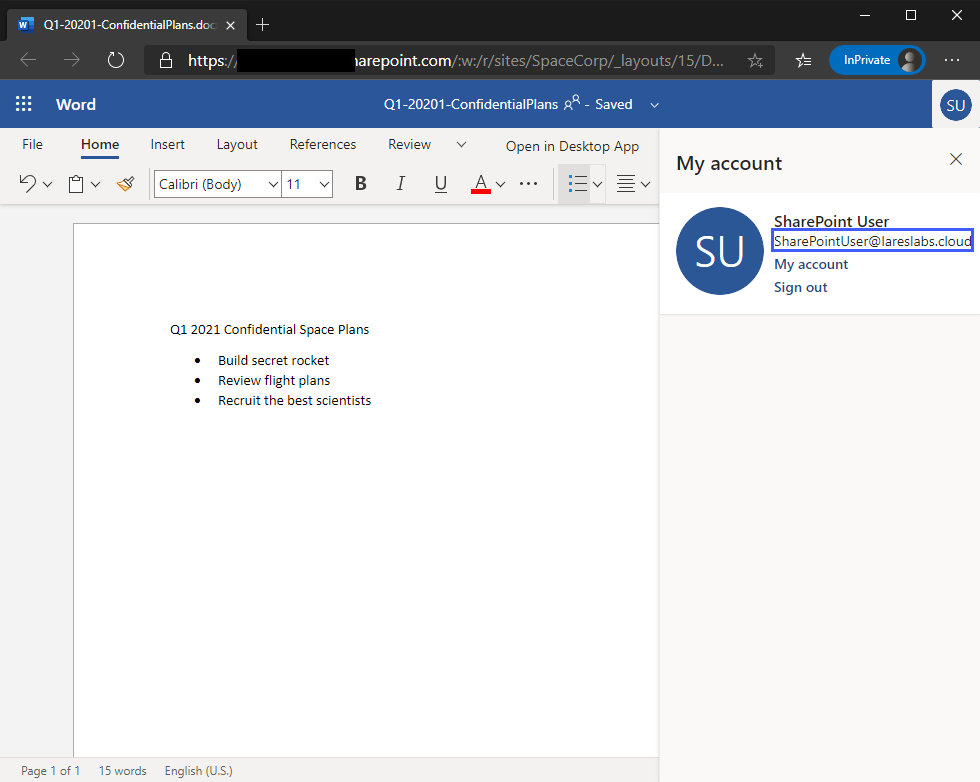Select the Format Painter tool

124,183
